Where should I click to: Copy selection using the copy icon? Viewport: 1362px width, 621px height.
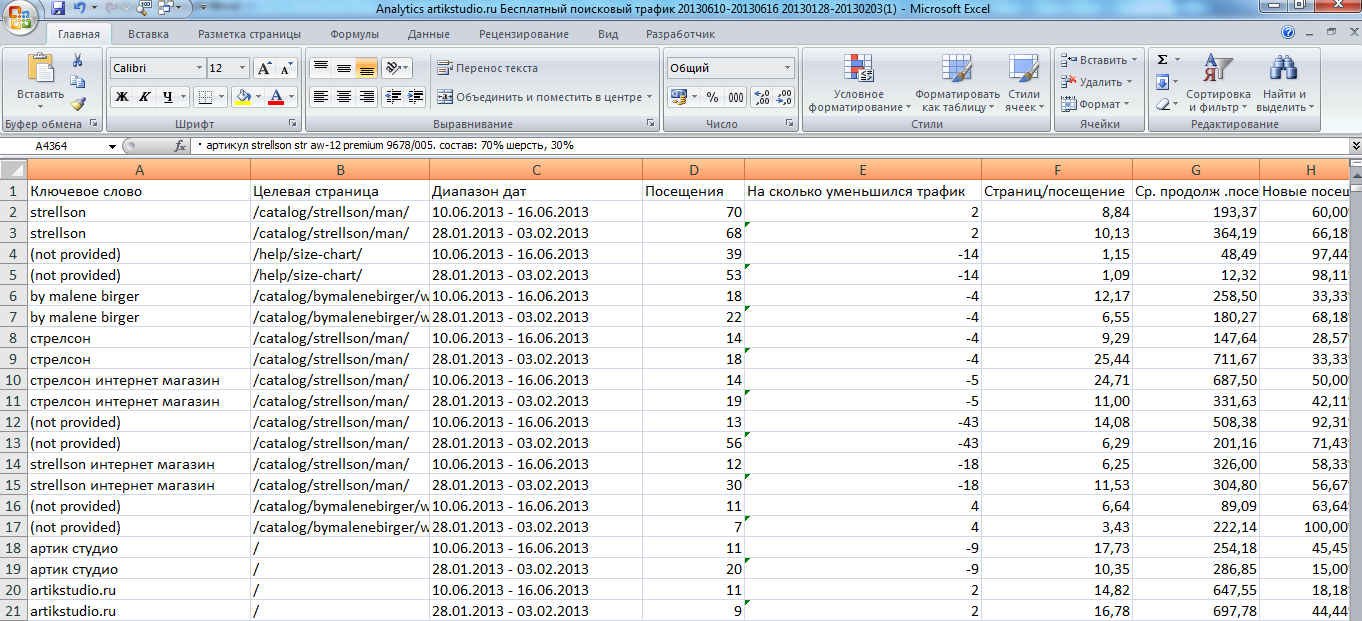point(77,82)
